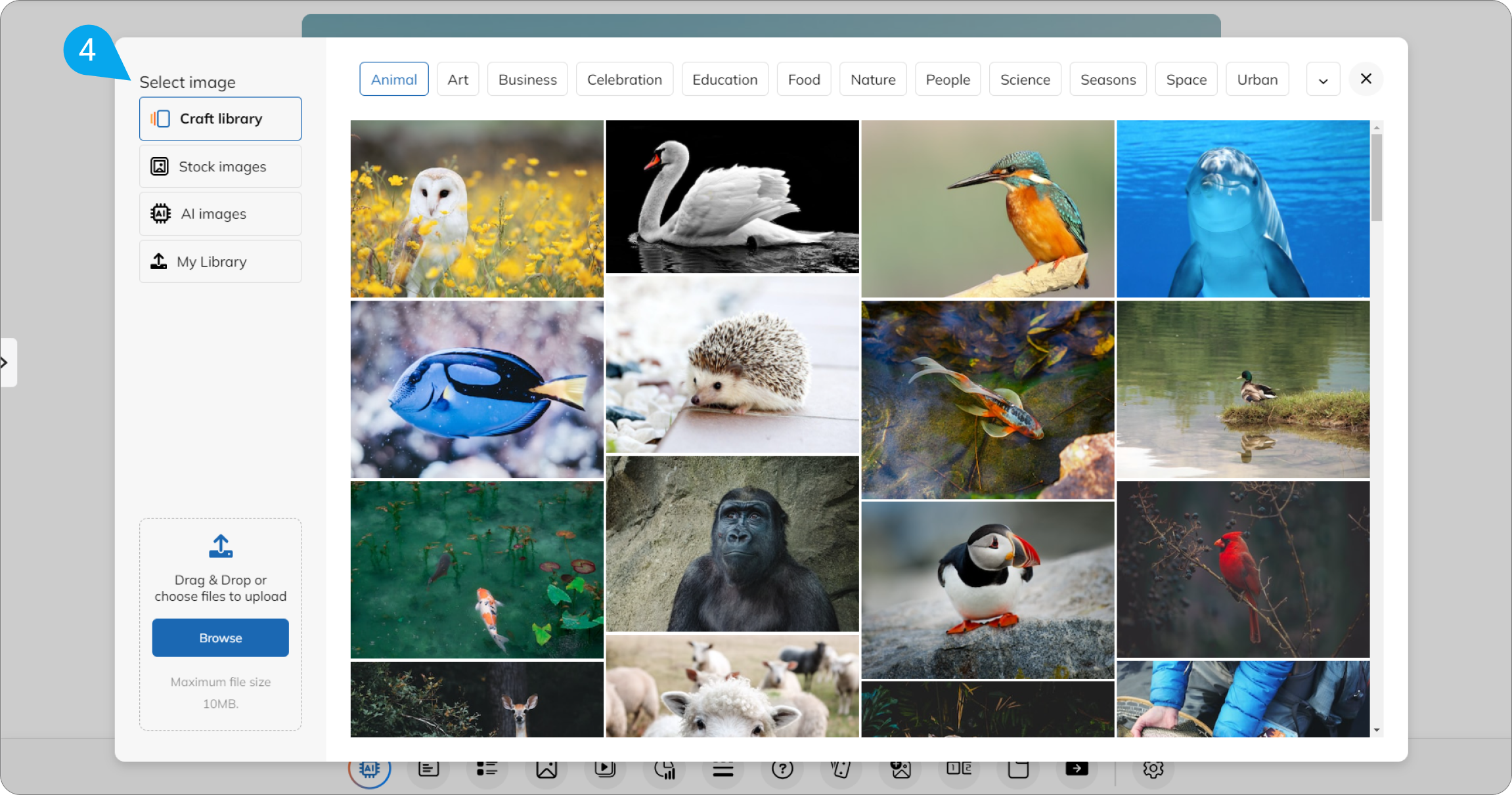Select the blue tang fish image

coord(477,390)
